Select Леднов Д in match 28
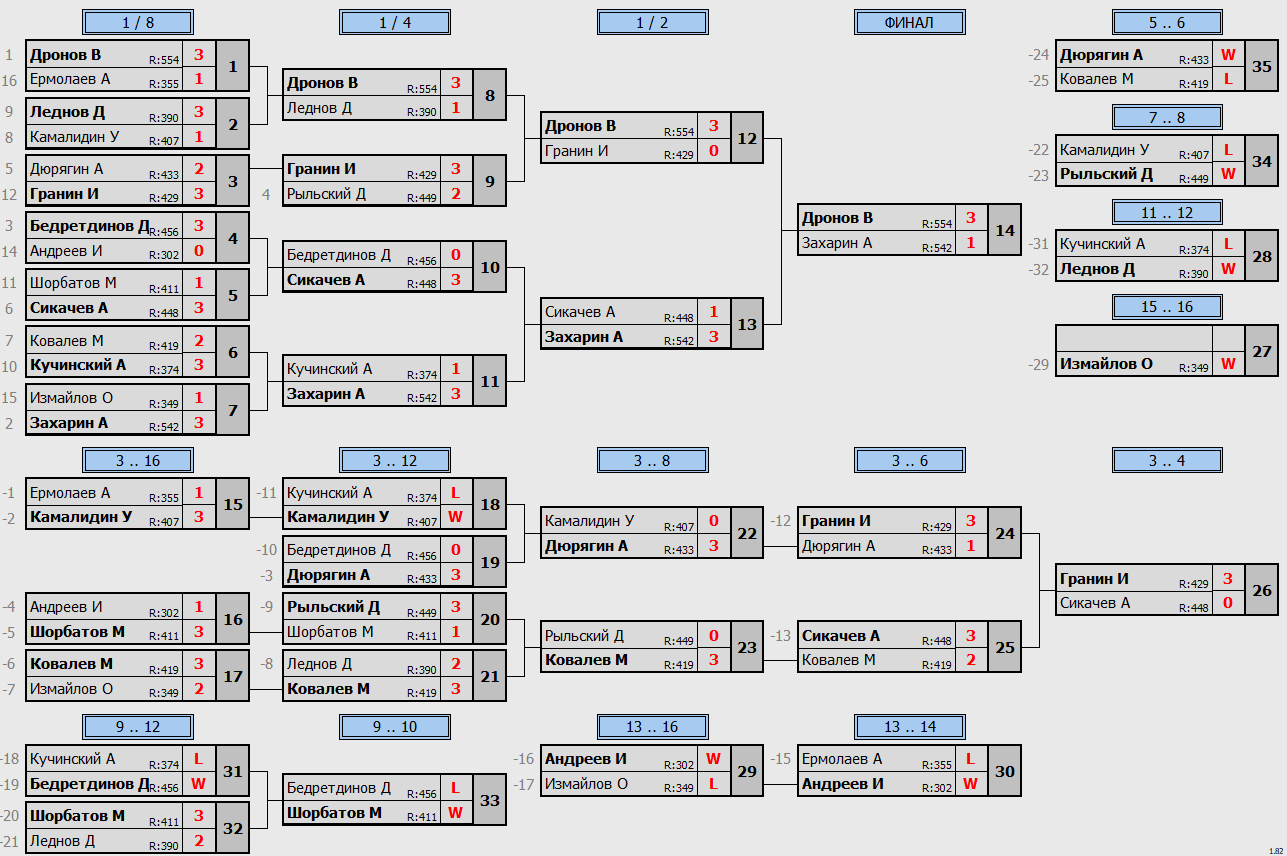1287x856 pixels. click(x=1097, y=268)
